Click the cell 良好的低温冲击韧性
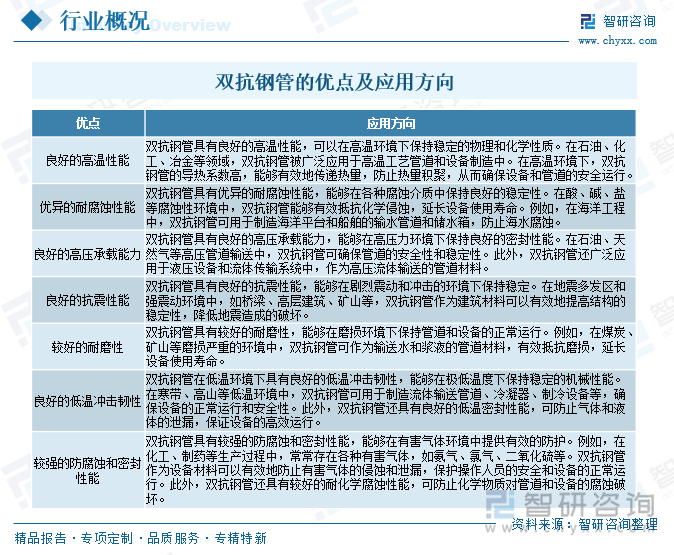The width and height of the screenshot is (674, 555). pos(88,401)
